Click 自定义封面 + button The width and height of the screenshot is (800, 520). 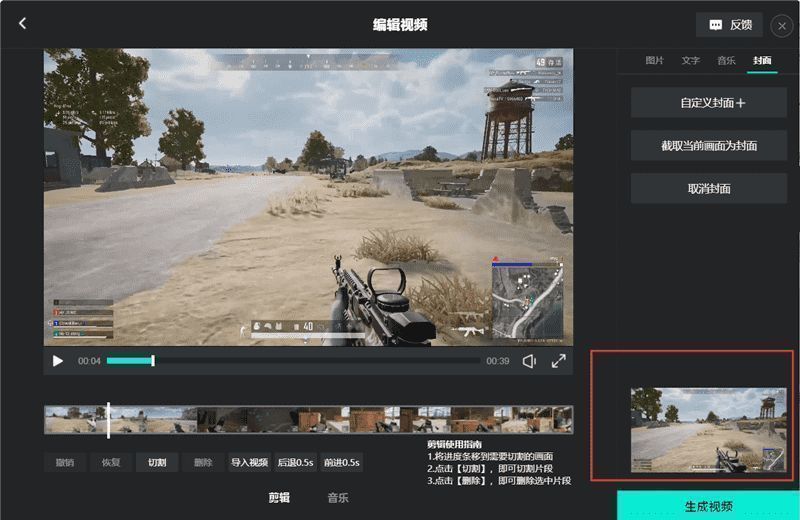point(709,103)
